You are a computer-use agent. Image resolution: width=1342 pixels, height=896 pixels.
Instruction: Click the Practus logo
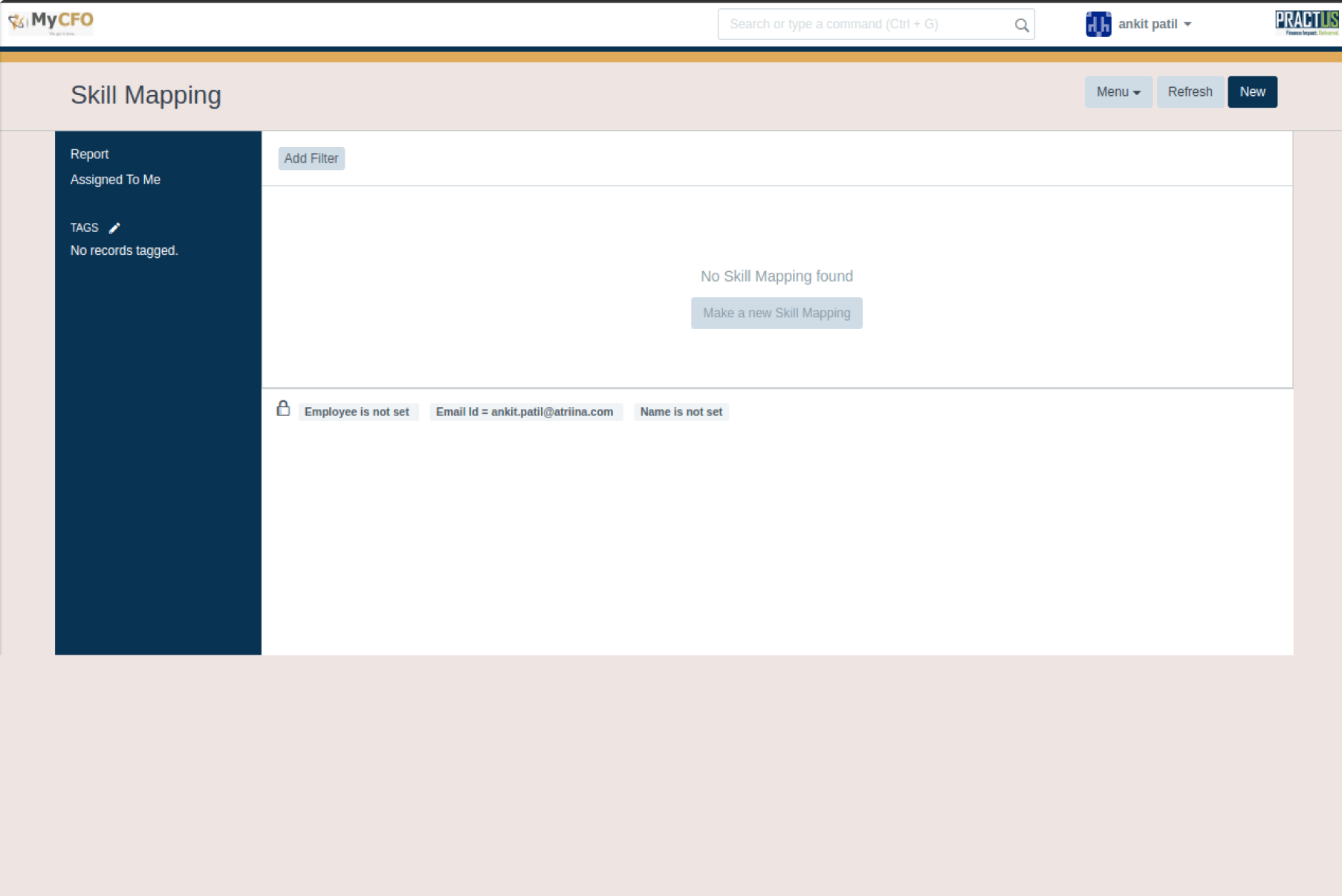[1307, 23]
